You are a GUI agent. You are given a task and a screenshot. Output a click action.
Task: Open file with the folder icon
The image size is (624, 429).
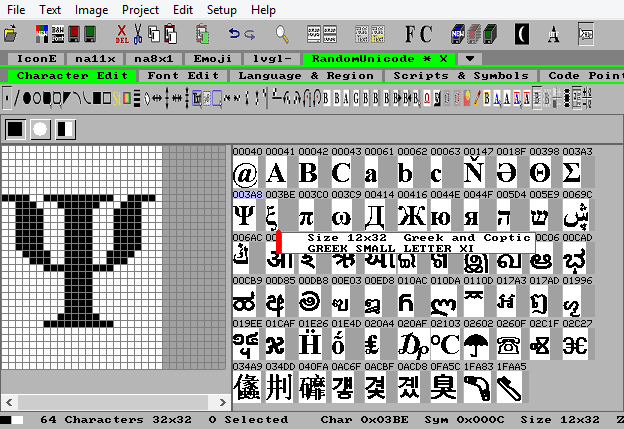point(11,33)
